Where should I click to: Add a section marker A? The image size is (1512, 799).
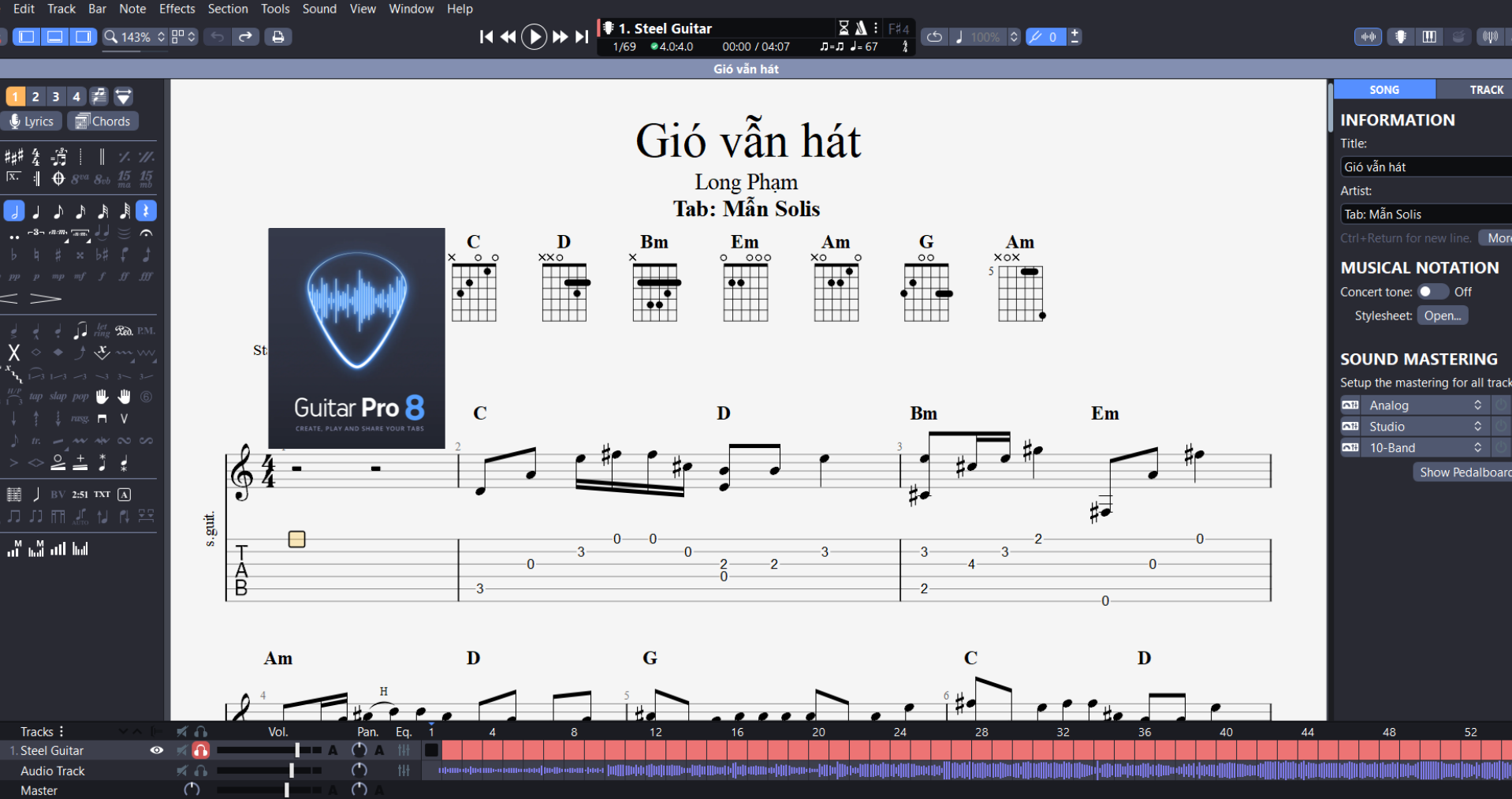point(124,495)
